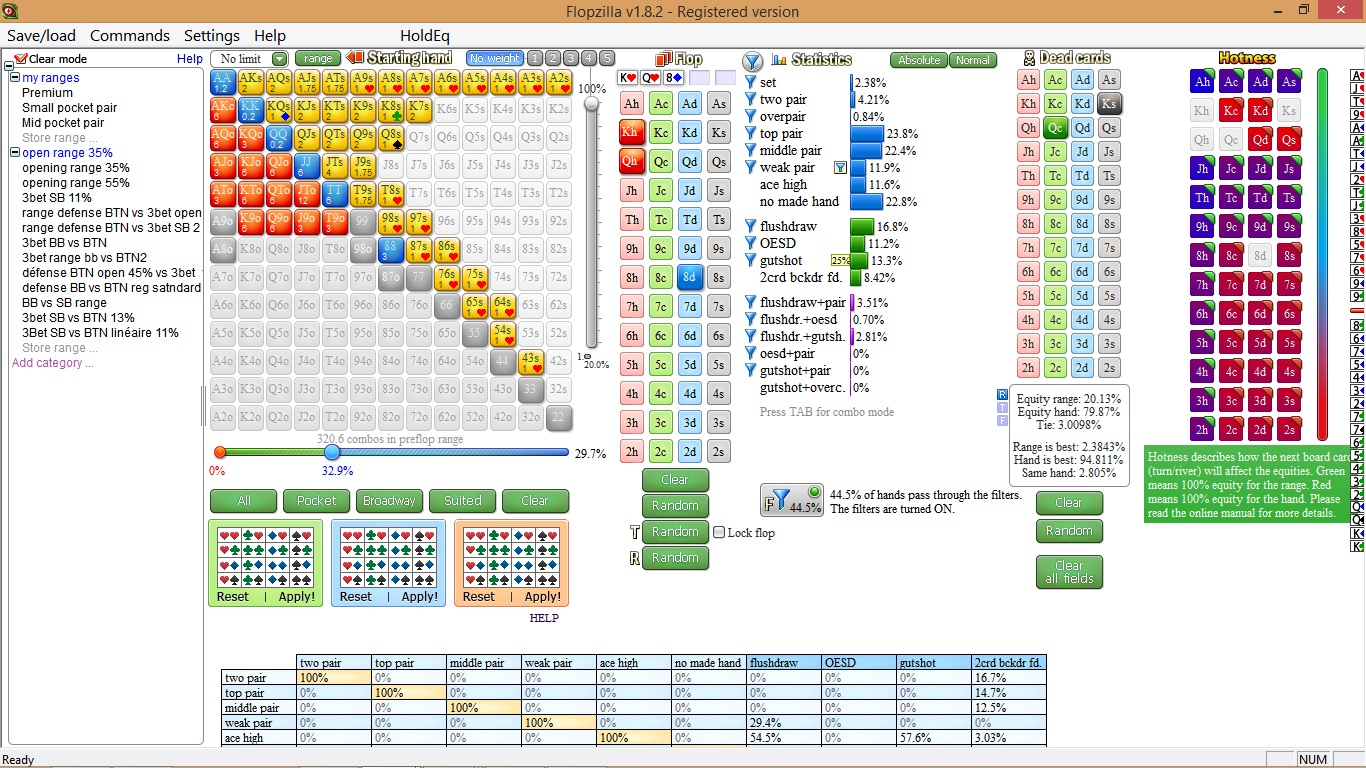Toggle the filter icon beside 'middle pair'
The width and height of the screenshot is (1366, 768).
pyautogui.click(x=751, y=151)
